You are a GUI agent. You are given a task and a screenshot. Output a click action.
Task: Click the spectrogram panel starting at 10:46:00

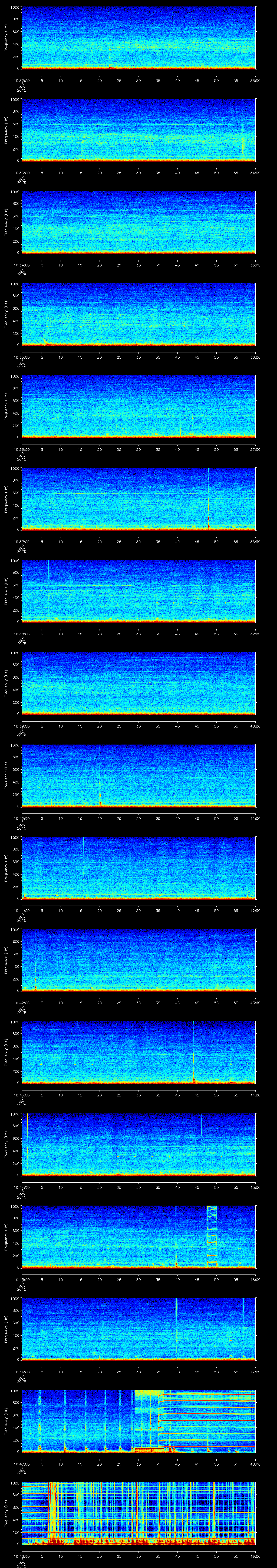pyautogui.click(x=138, y=1328)
